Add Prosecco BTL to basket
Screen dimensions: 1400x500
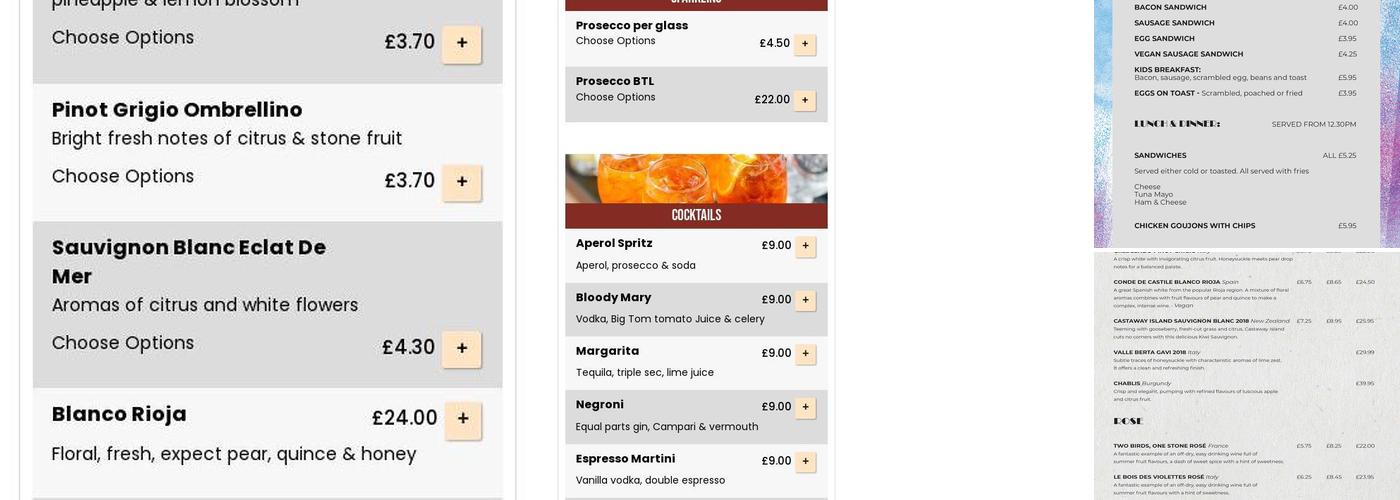(x=805, y=100)
